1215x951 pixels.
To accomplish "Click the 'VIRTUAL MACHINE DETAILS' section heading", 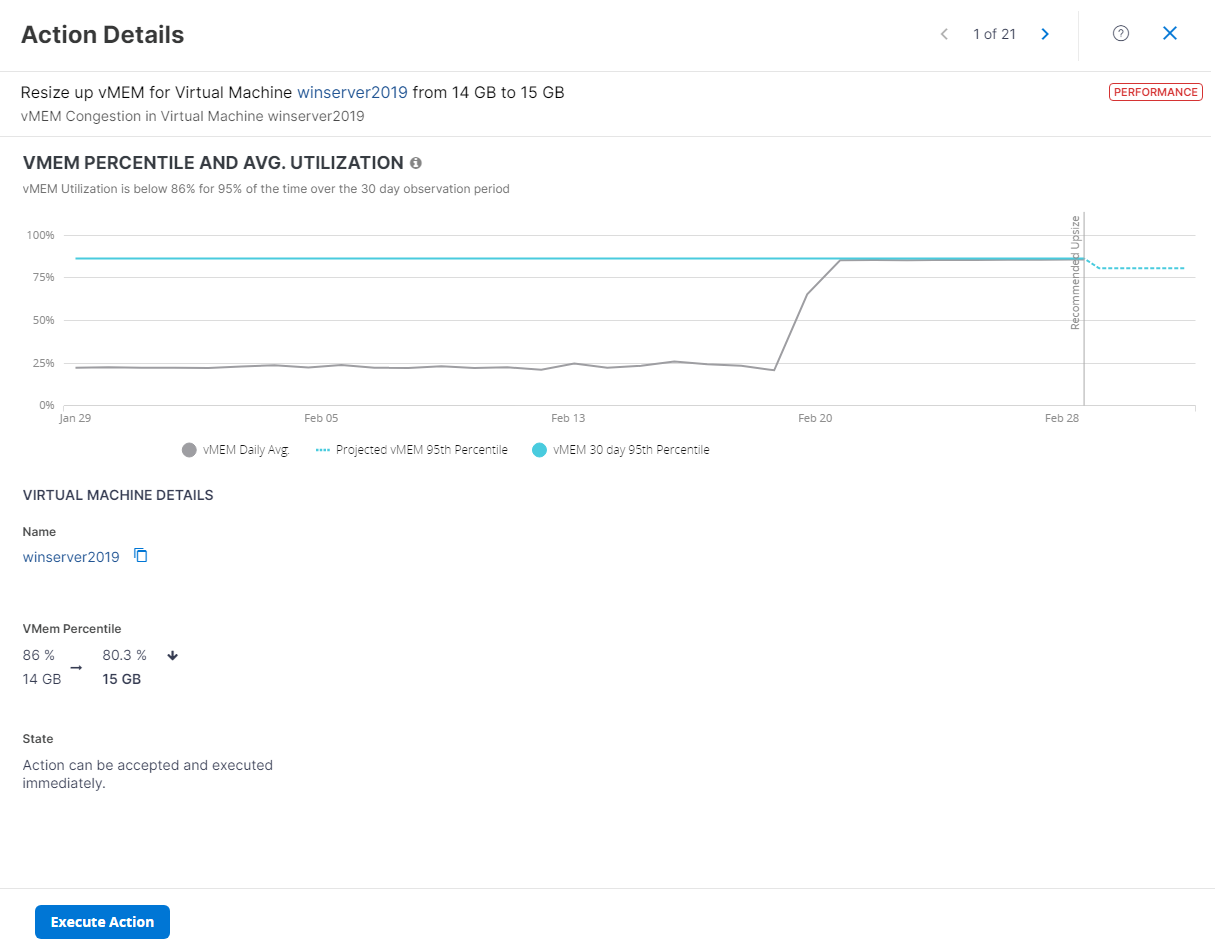I will click(118, 495).
